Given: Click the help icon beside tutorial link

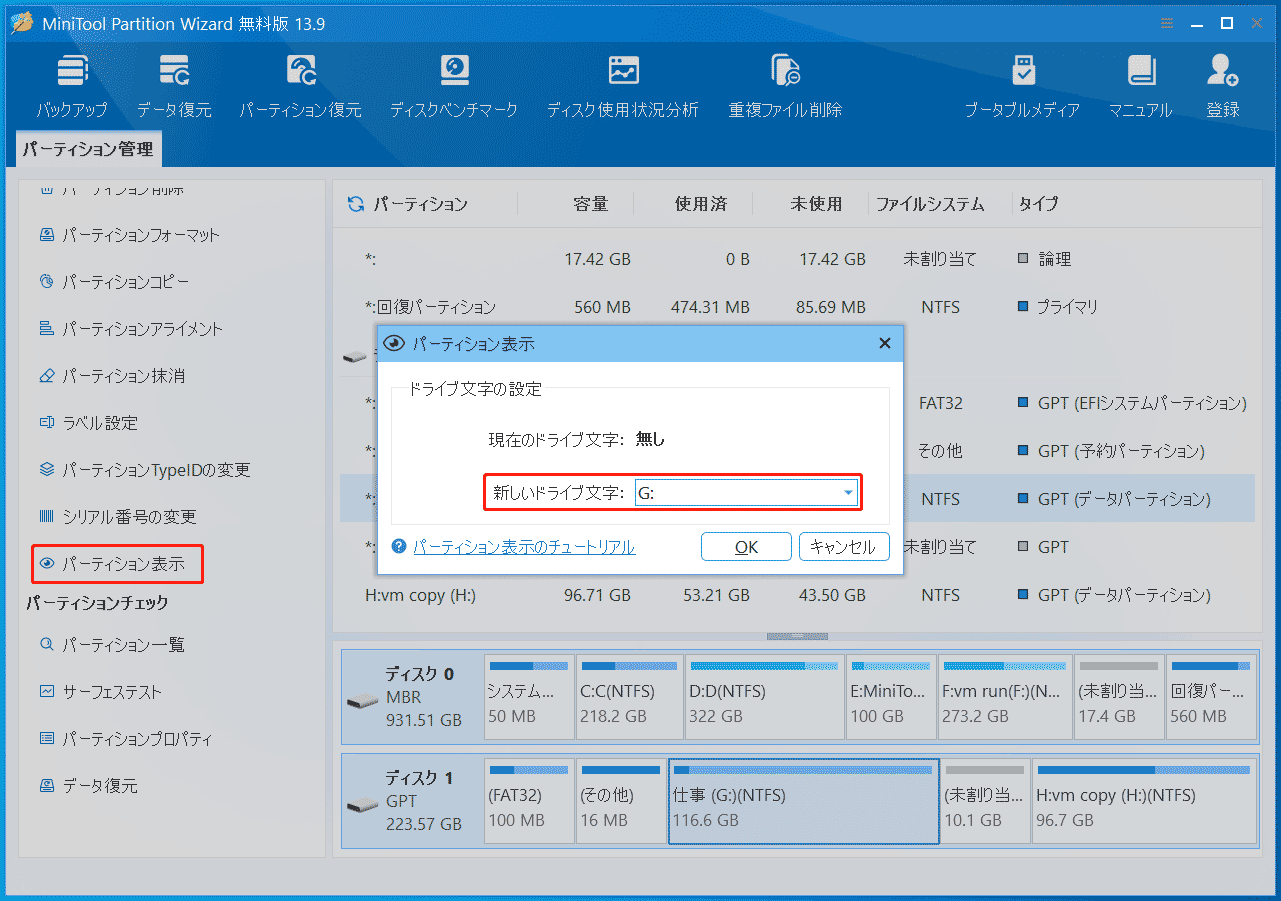Looking at the screenshot, I should [x=399, y=547].
